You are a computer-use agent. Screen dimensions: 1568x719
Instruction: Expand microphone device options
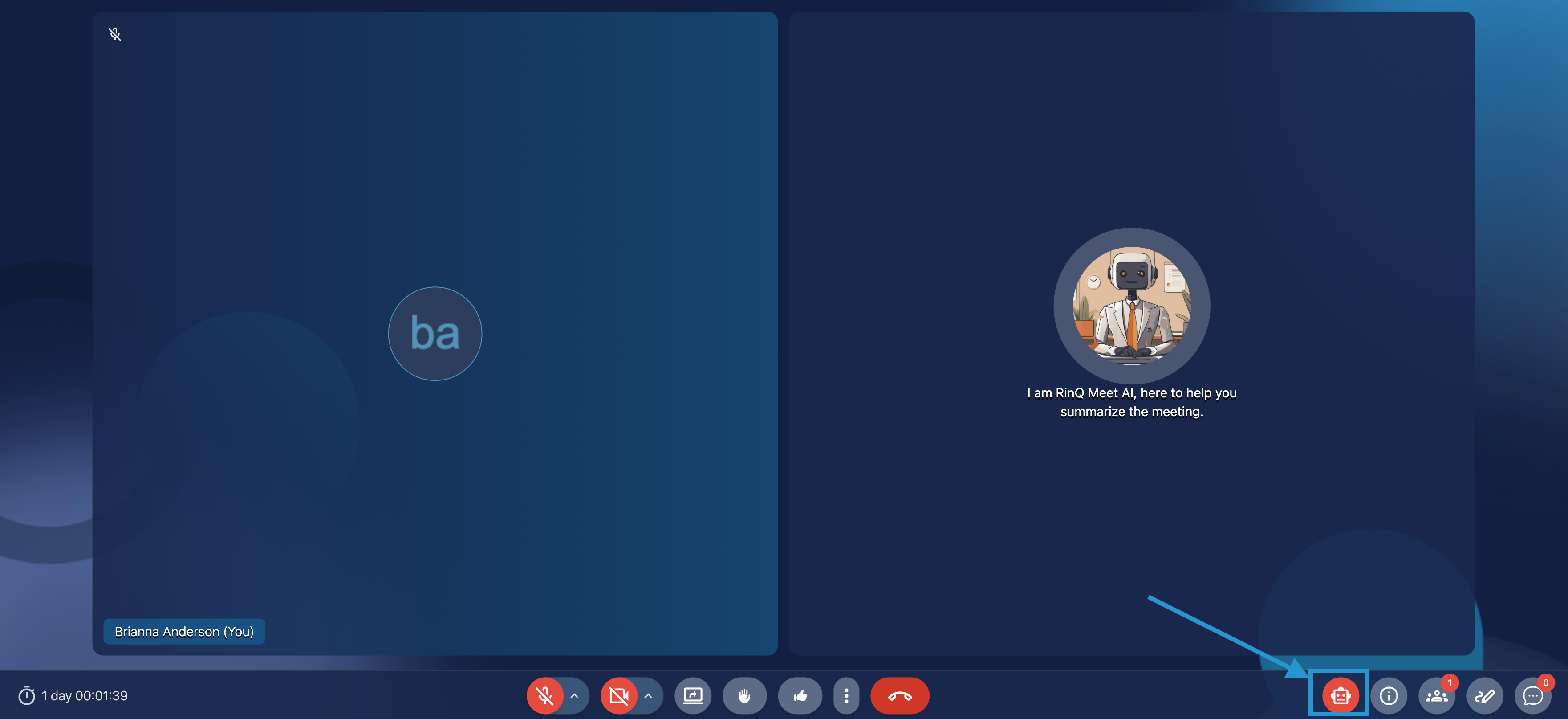[574, 696]
